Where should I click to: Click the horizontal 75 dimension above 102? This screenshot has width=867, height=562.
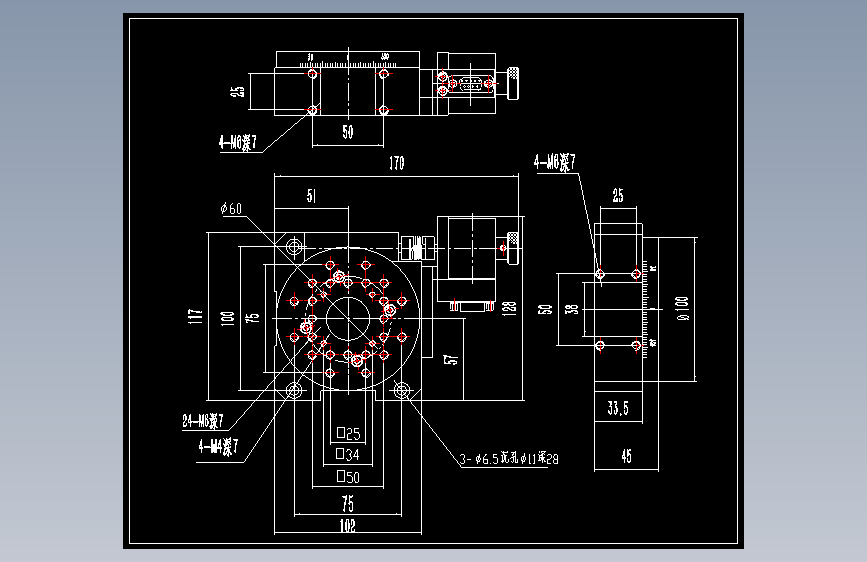[347, 503]
